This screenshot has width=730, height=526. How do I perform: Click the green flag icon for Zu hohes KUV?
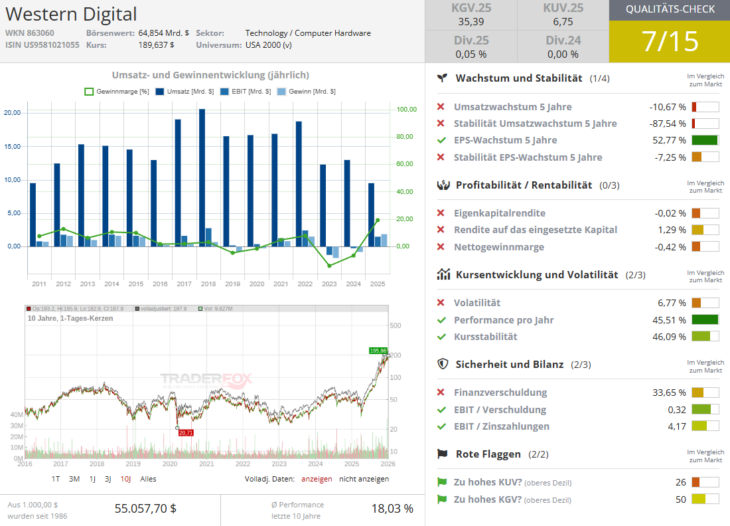click(442, 482)
